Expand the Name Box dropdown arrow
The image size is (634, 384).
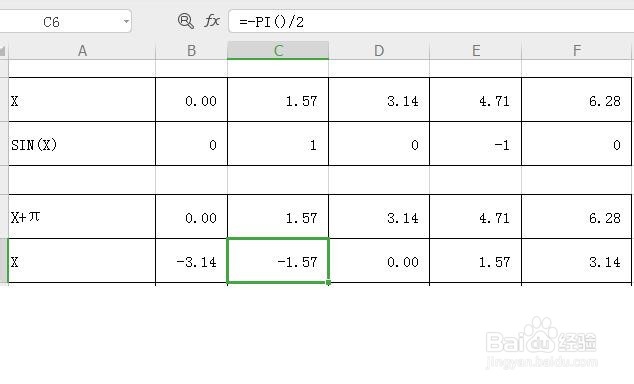coord(127,21)
